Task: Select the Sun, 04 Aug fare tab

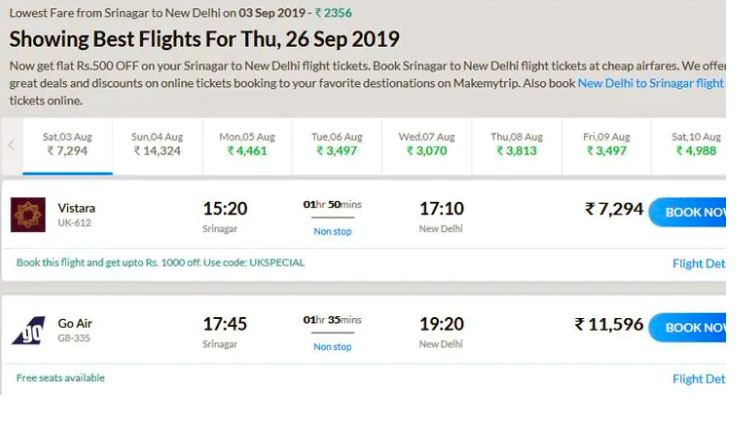Action: pyautogui.click(x=157, y=144)
